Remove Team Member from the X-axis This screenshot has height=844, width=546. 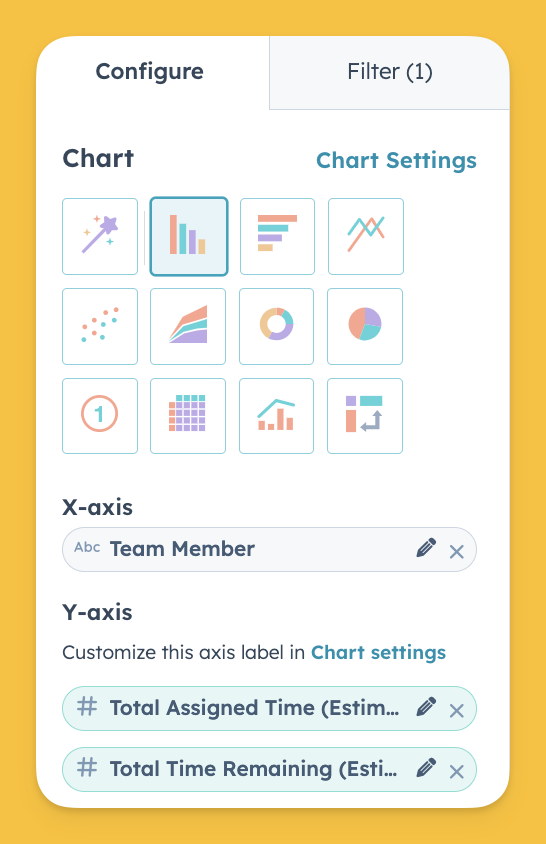coord(457,551)
